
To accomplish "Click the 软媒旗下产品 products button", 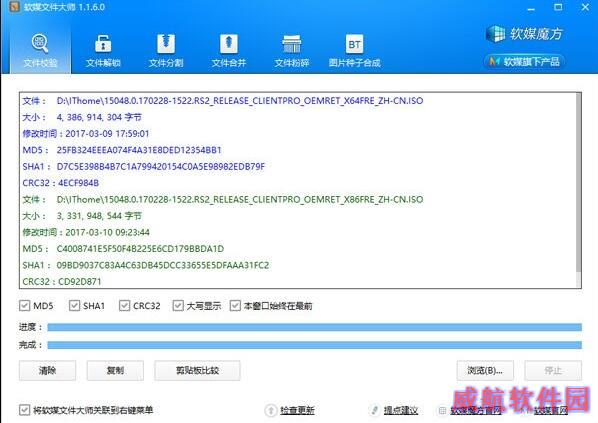I will pyautogui.click(x=524, y=61).
